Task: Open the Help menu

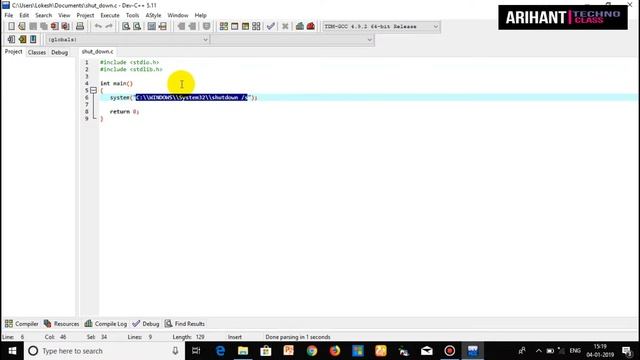Action: (200, 15)
